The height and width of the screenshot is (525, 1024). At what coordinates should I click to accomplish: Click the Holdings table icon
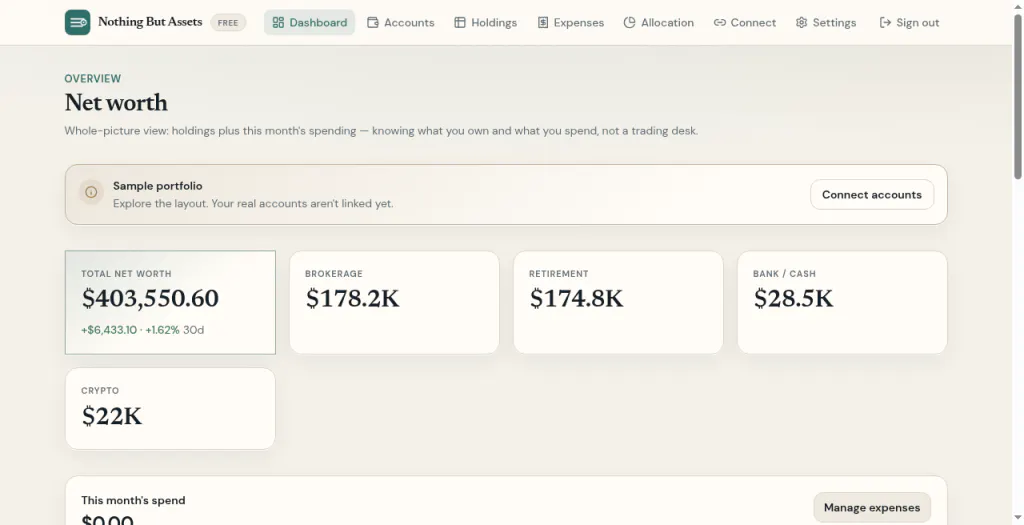point(460,22)
